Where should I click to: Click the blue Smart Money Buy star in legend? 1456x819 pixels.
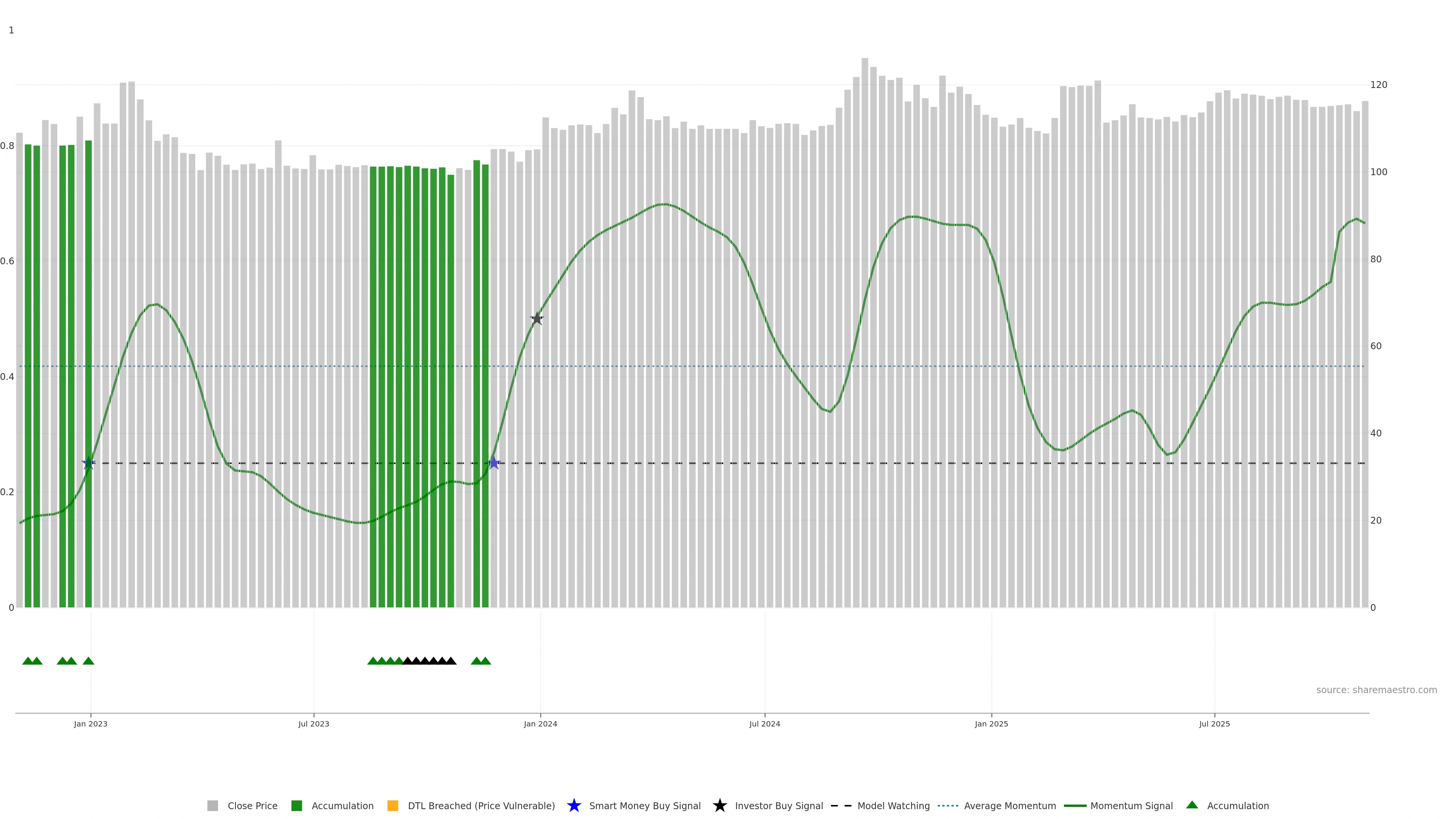click(574, 805)
